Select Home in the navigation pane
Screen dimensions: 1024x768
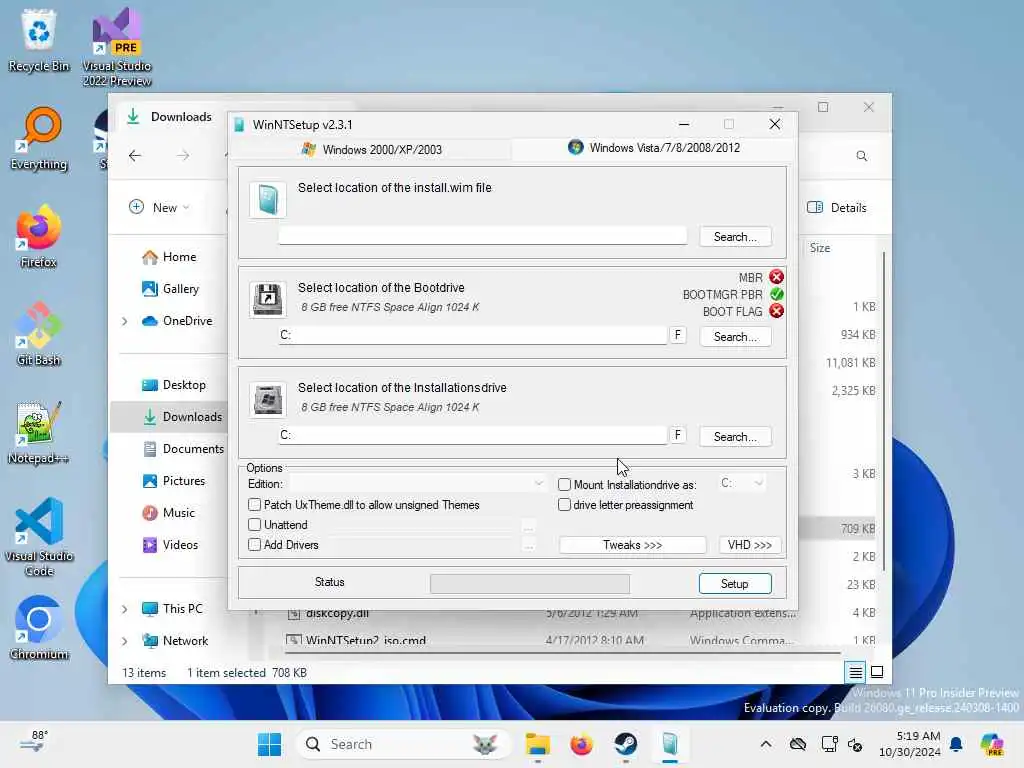[x=169, y=257]
